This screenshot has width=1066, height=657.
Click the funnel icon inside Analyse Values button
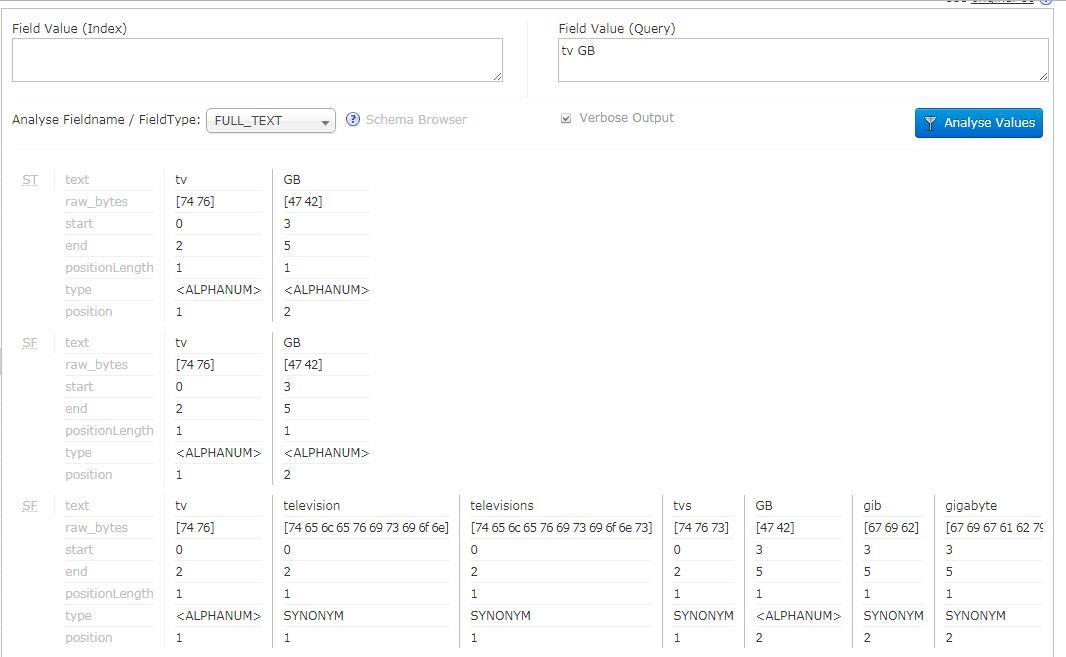coord(930,122)
